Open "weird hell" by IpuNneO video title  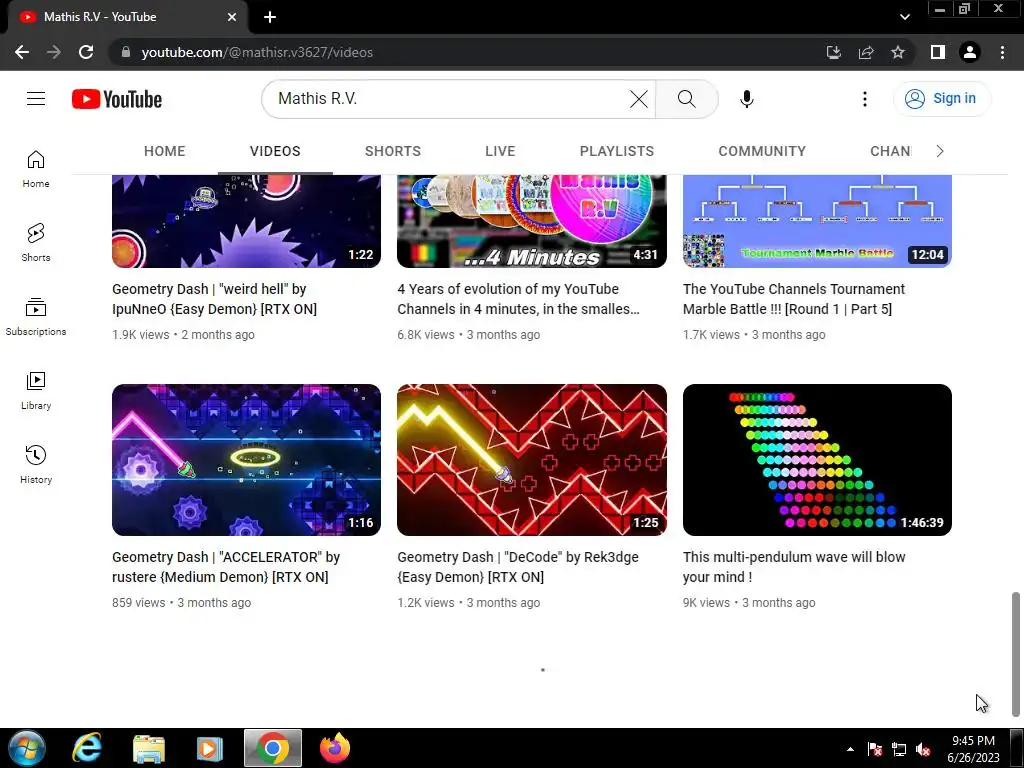pos(214,299)
